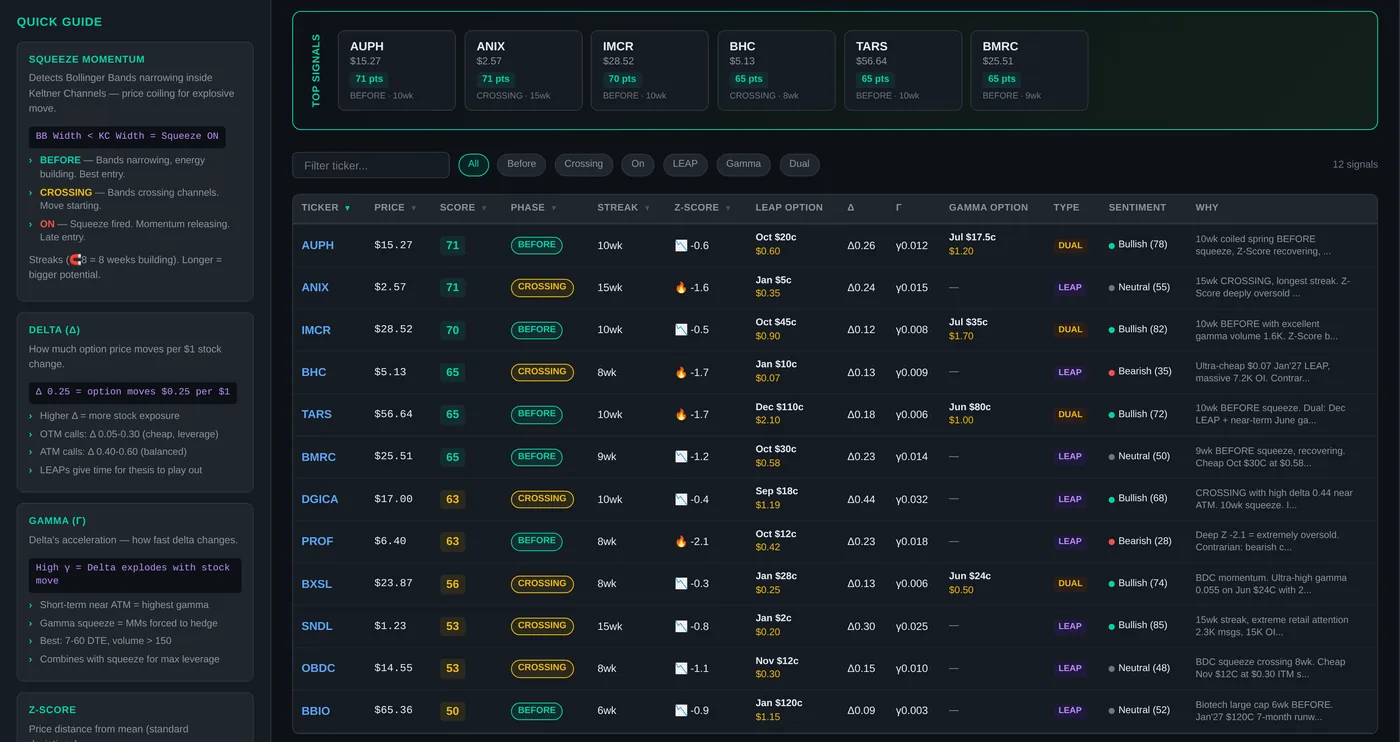Click the chart icon in IMCR's Z-Score cell

coord(681,330)
